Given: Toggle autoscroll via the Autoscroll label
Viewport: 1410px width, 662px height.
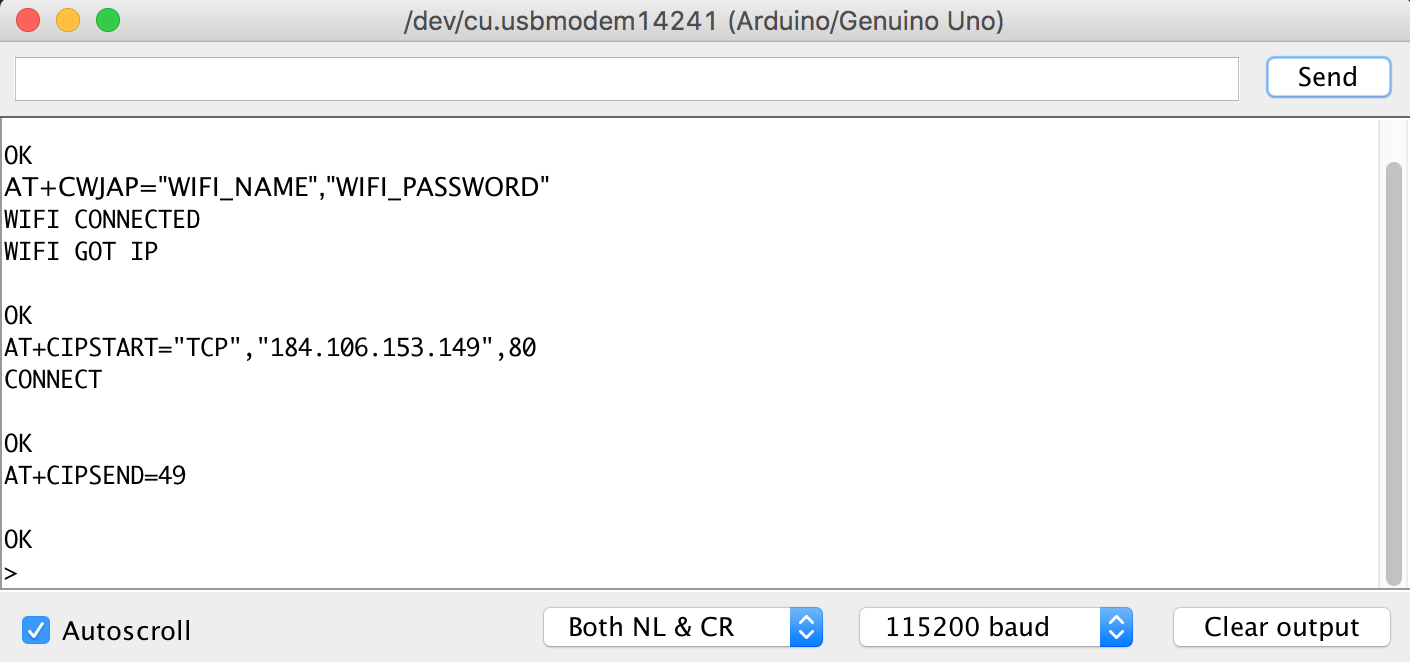Looking at the screenshot, I should click(126, 631).
